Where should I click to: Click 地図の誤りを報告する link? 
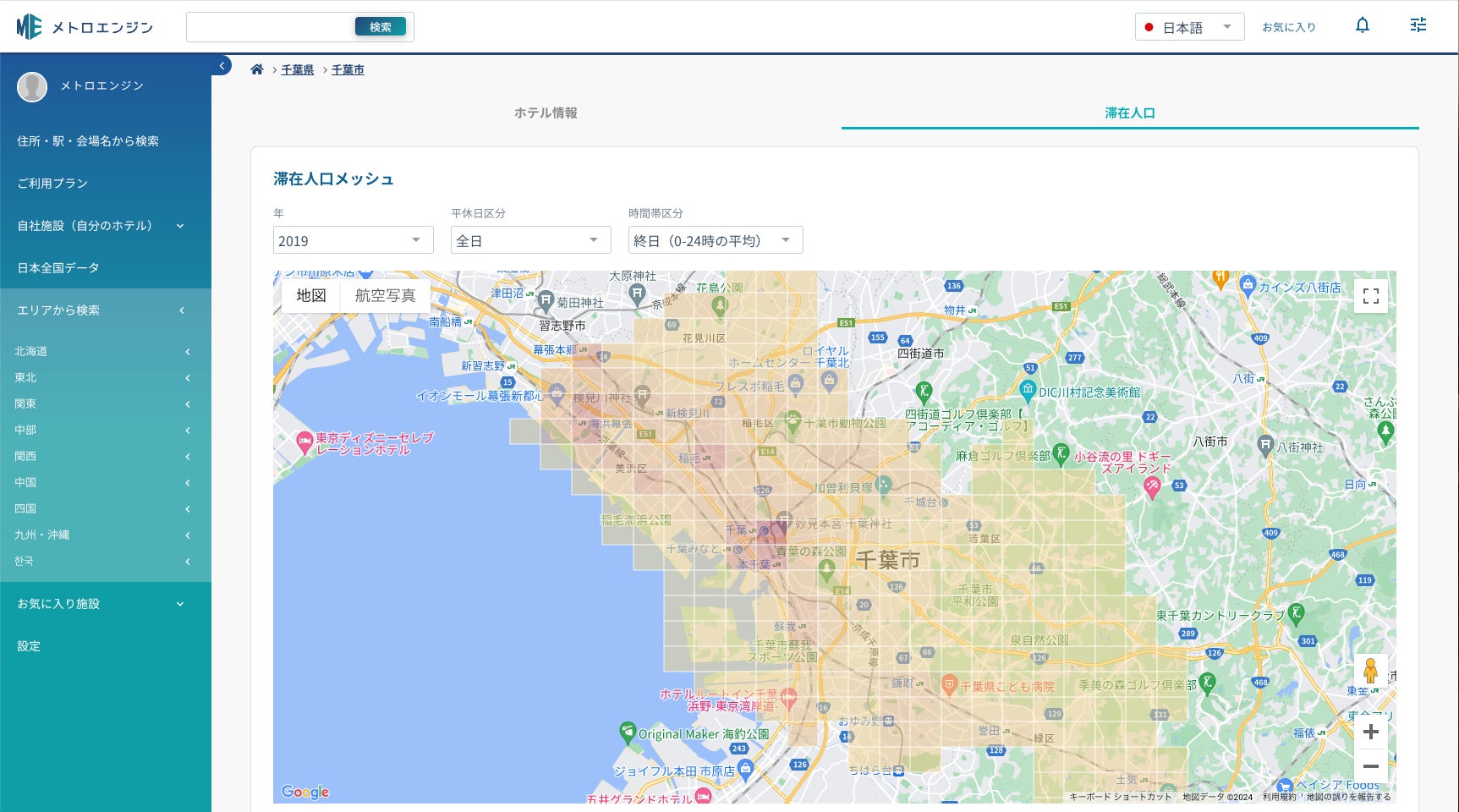click(x=1348, y=797)
